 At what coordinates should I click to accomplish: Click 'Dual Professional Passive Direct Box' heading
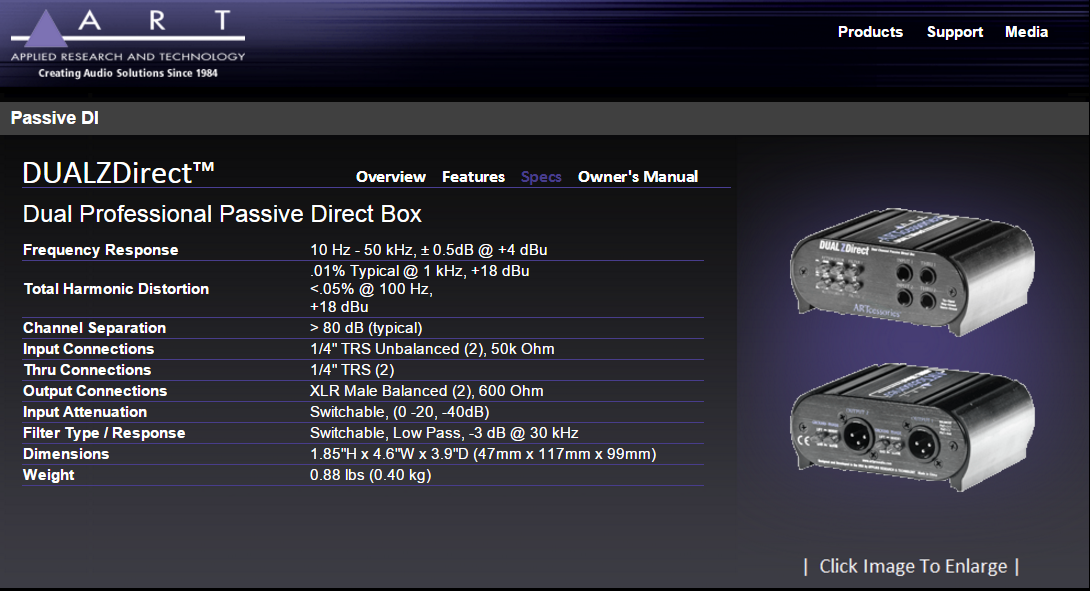222,213
